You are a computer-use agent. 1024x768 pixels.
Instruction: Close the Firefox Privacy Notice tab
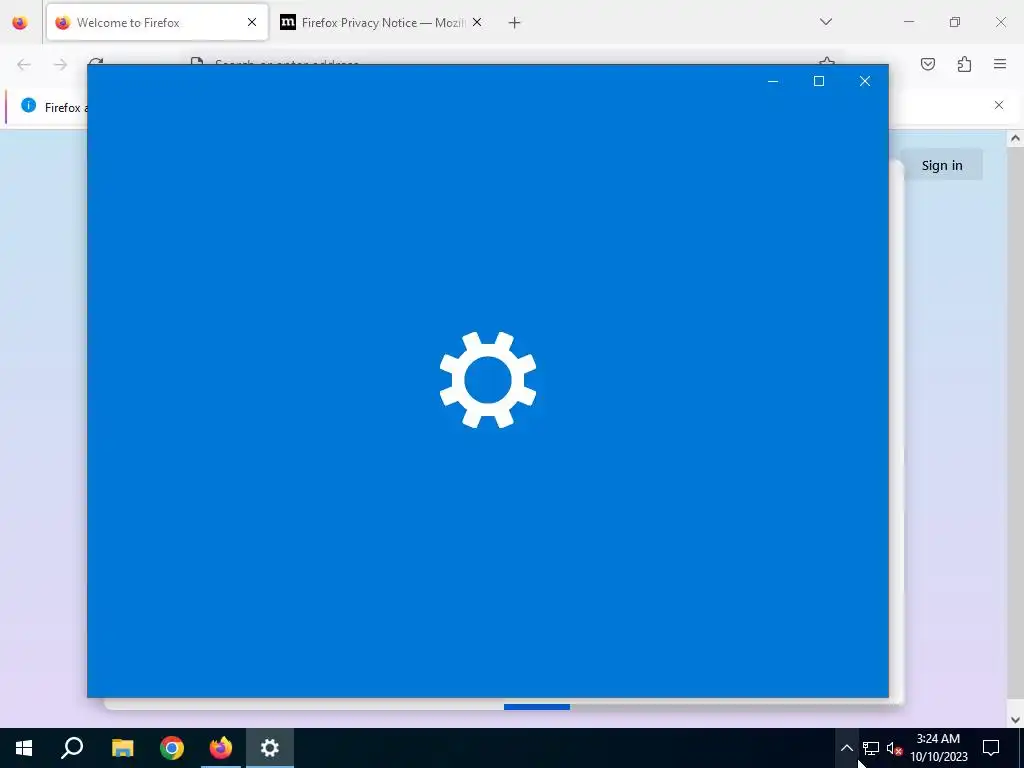[477, 22]
